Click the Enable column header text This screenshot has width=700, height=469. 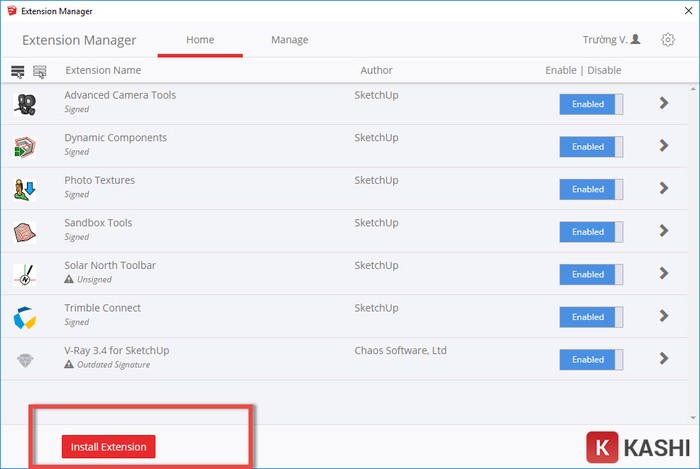(x=561, y=71)
